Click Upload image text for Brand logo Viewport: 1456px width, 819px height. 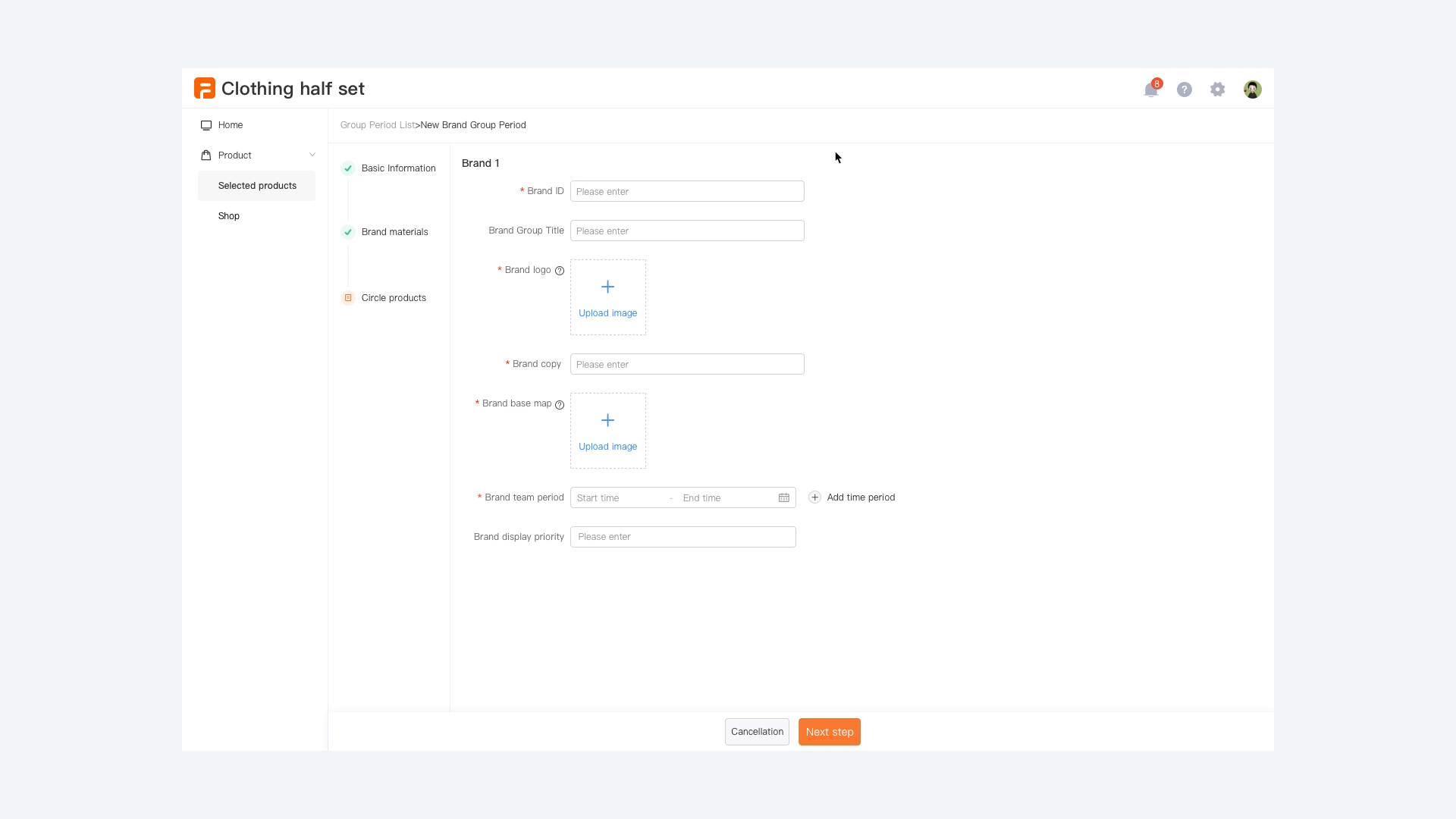607,313
